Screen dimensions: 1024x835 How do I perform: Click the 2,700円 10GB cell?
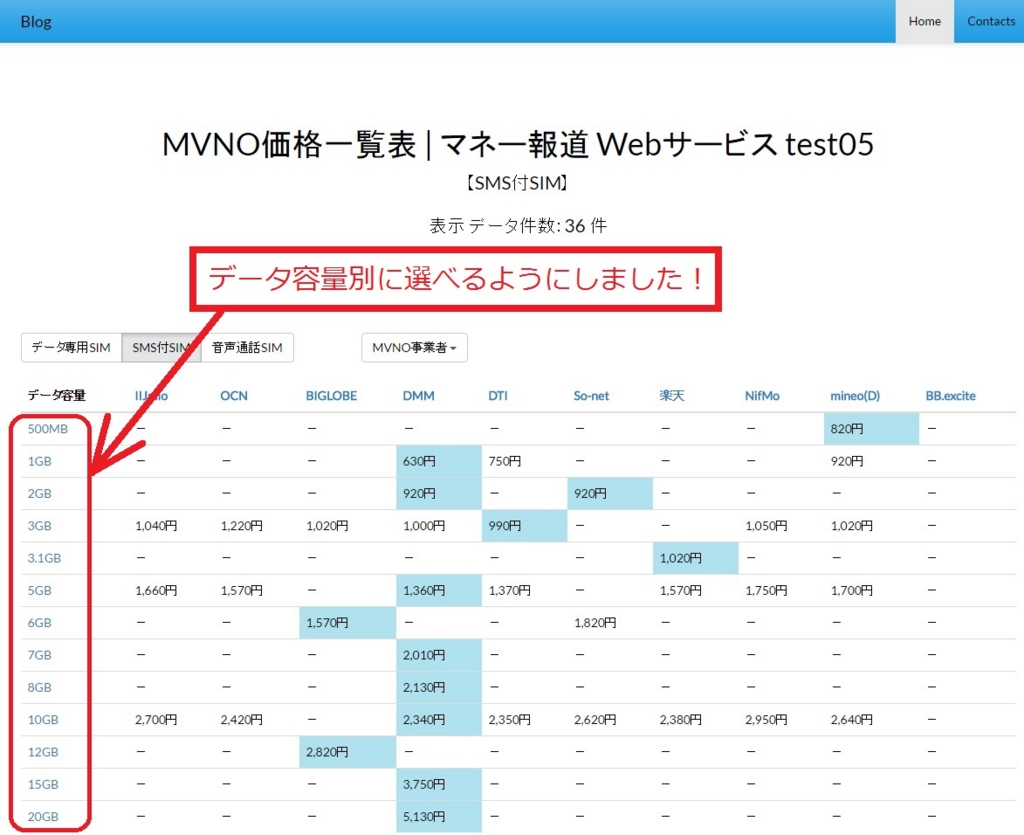[x=171, y=720]
